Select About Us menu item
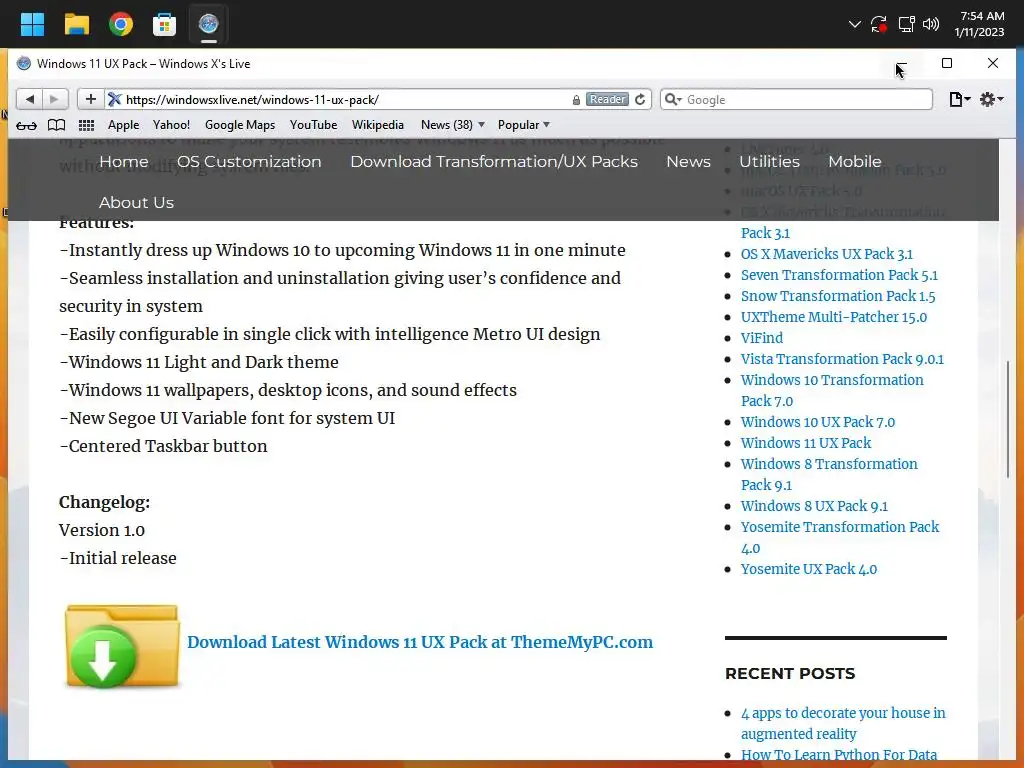 tap(136, 202)
